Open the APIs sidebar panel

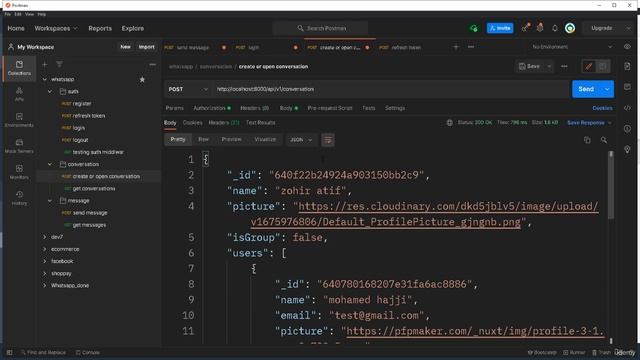tap(19, 94)
